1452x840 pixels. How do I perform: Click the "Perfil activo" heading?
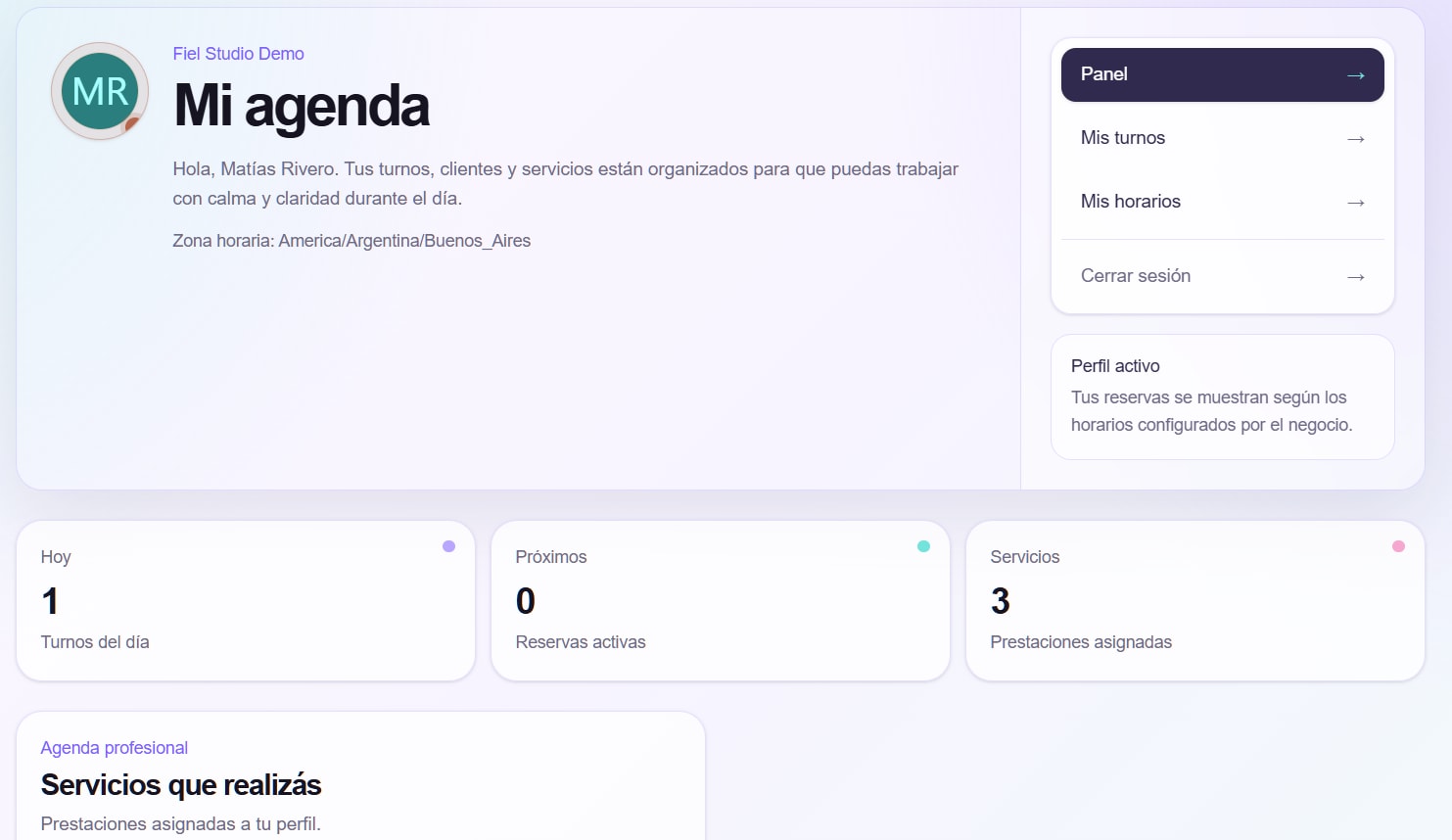coord(1115,366)
